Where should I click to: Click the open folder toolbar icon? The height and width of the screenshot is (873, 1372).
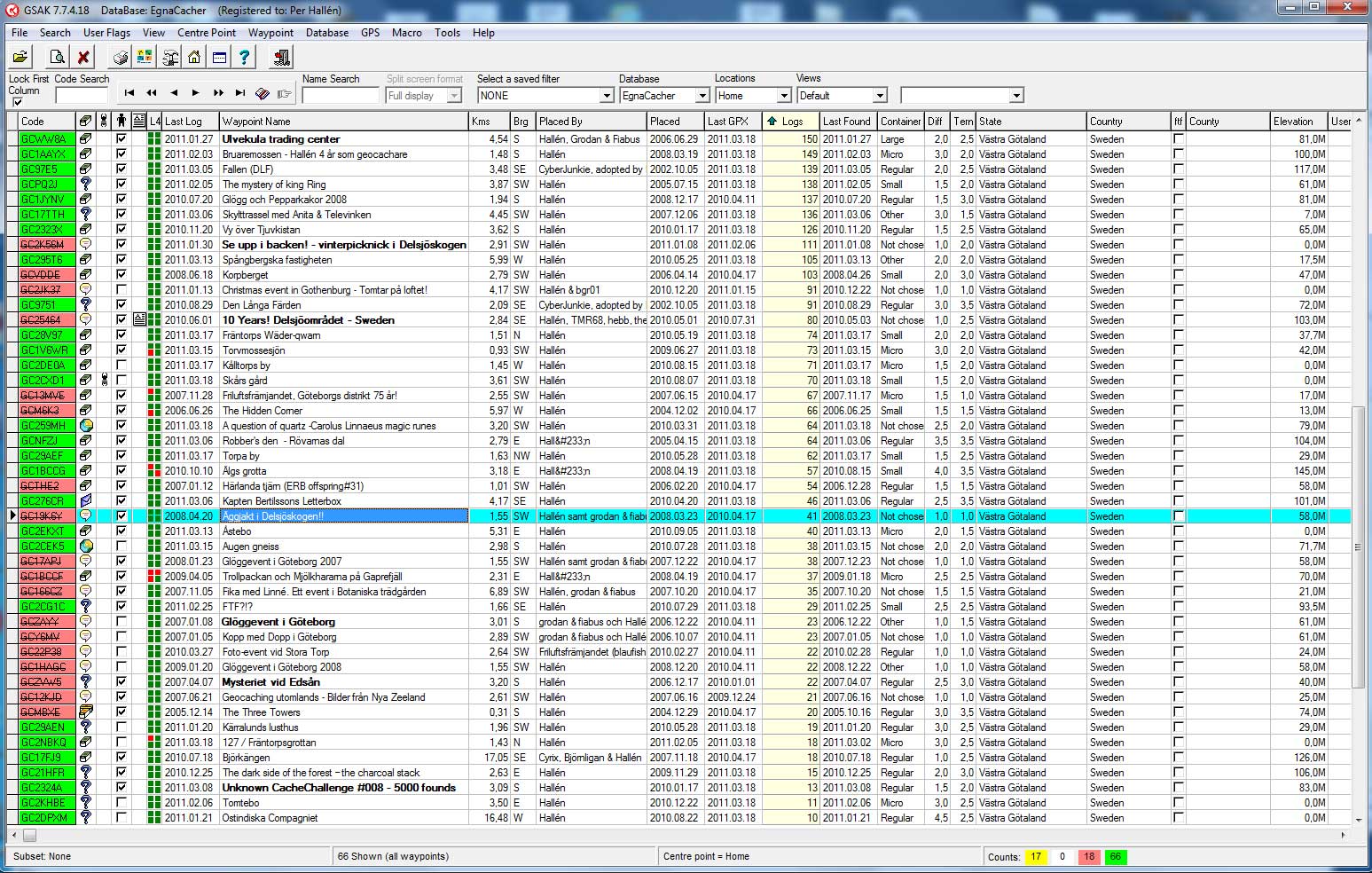point(20,58)
